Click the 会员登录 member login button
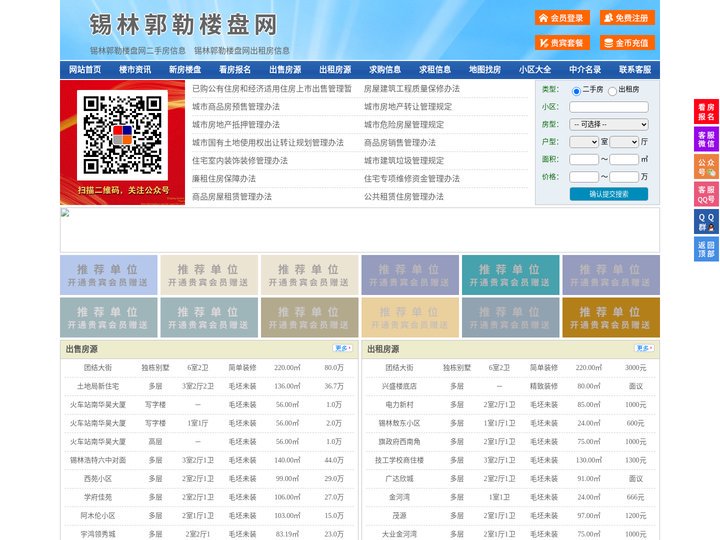Image resolution: width=720 pixels, height=540 pixels. click(562, 18)
